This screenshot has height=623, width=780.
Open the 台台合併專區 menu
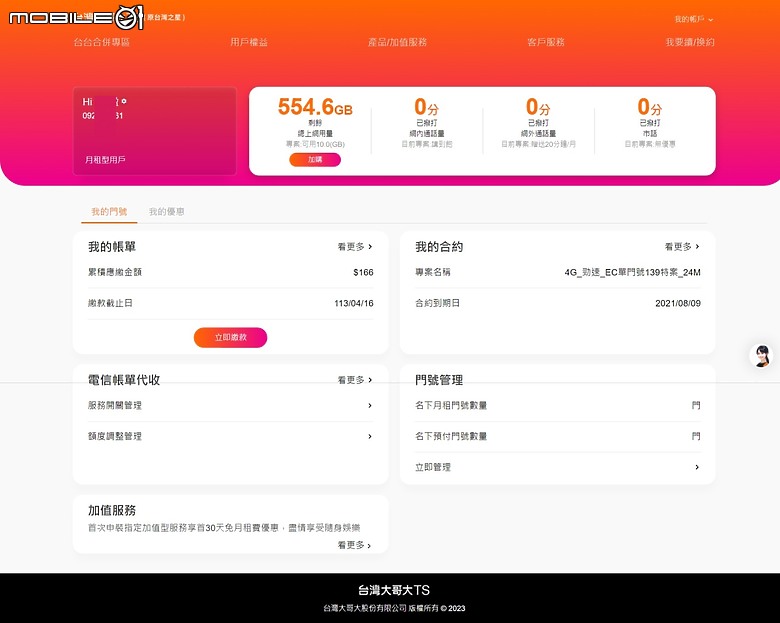click(x=101, y=42)
